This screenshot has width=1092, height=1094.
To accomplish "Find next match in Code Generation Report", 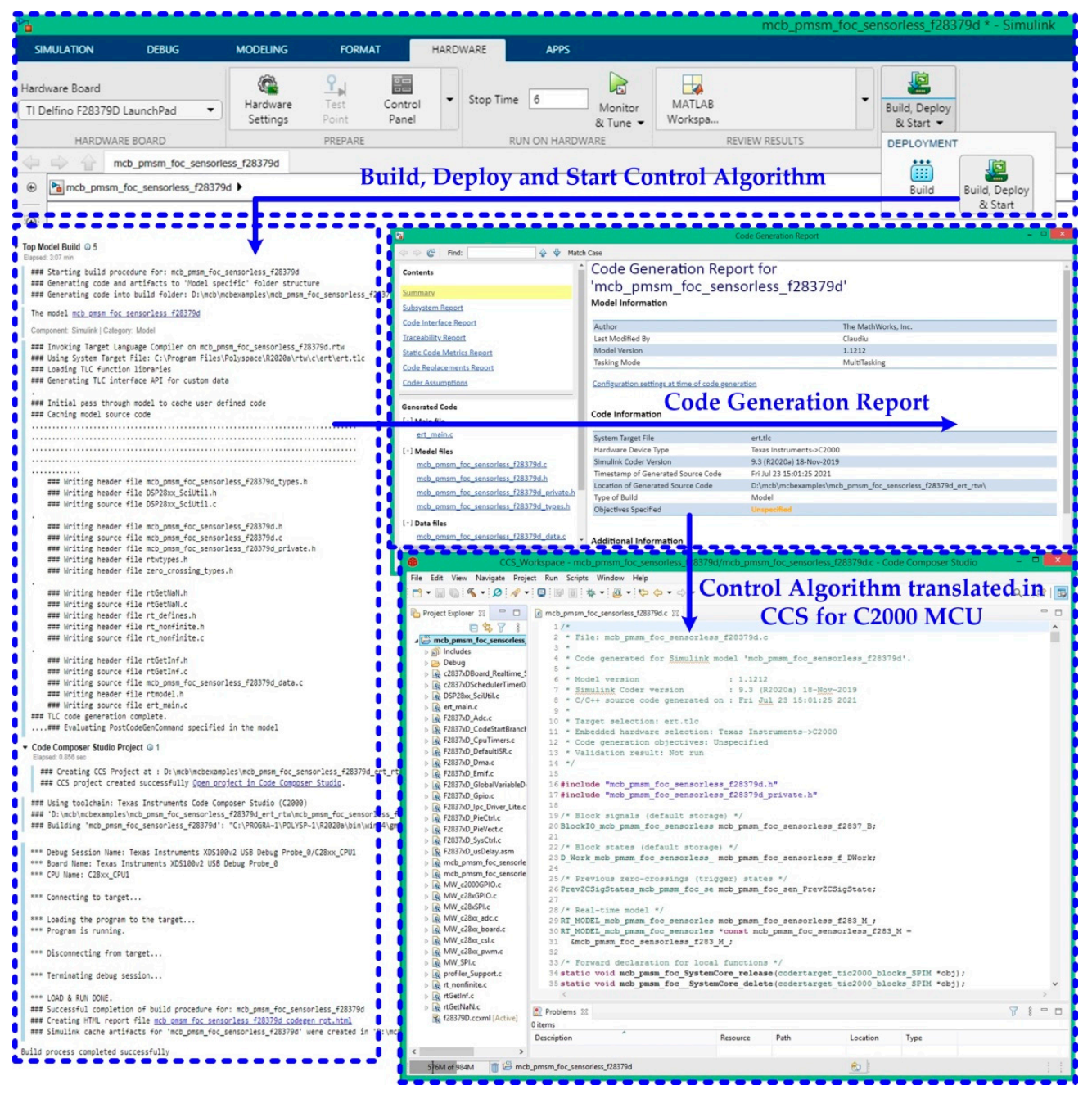I will click(557, 253).
